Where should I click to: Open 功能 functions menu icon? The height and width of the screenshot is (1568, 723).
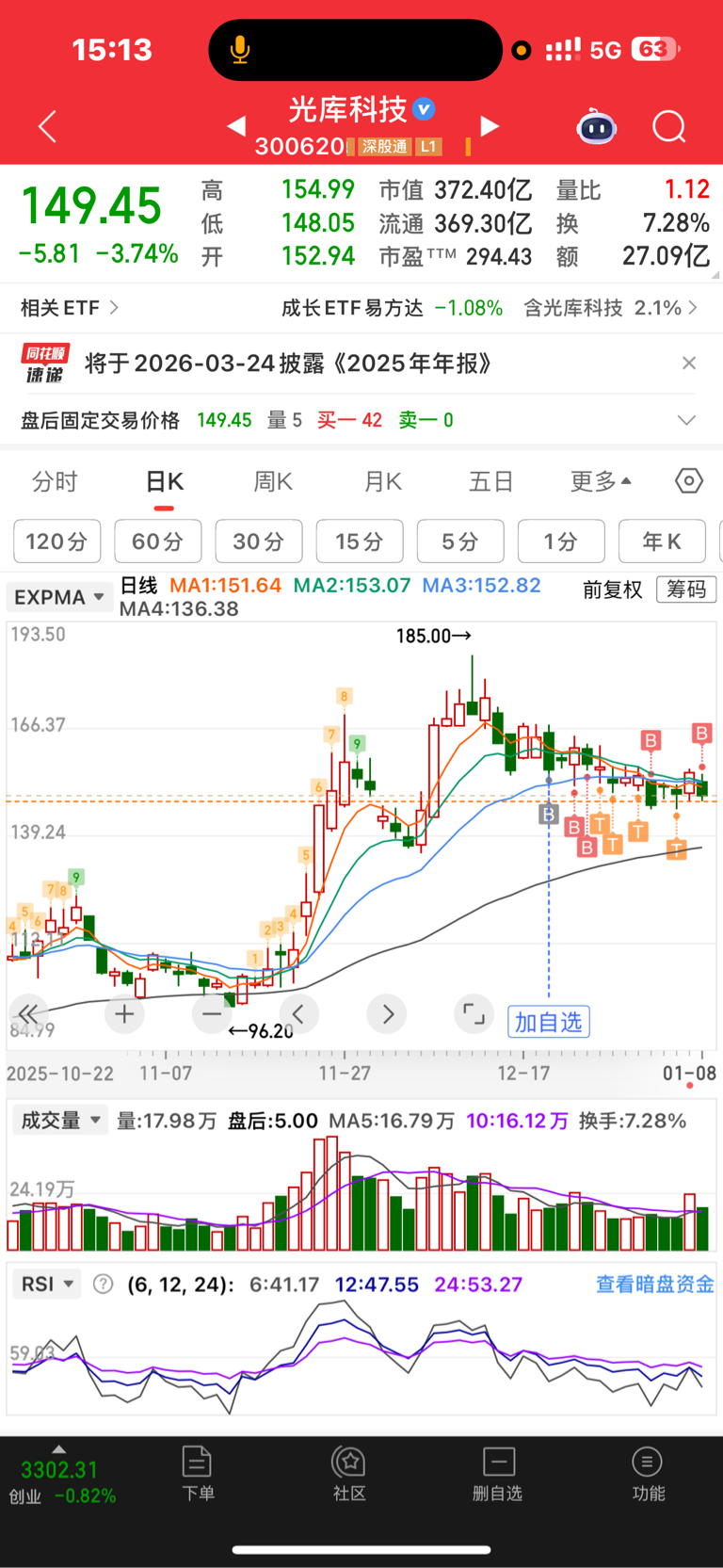pos(648,1475)
